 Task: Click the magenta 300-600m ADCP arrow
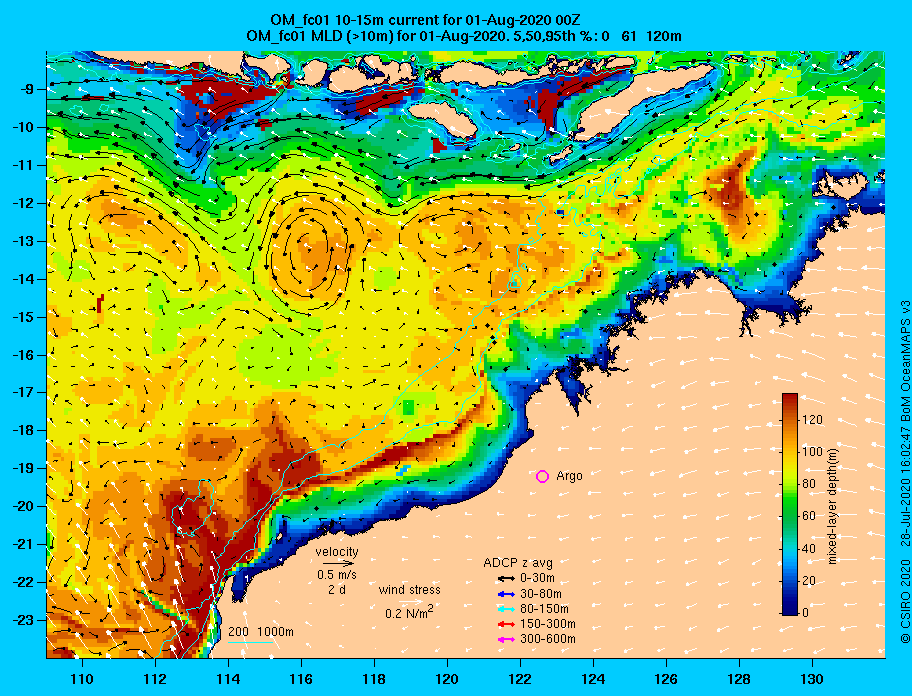click(506, 639)
